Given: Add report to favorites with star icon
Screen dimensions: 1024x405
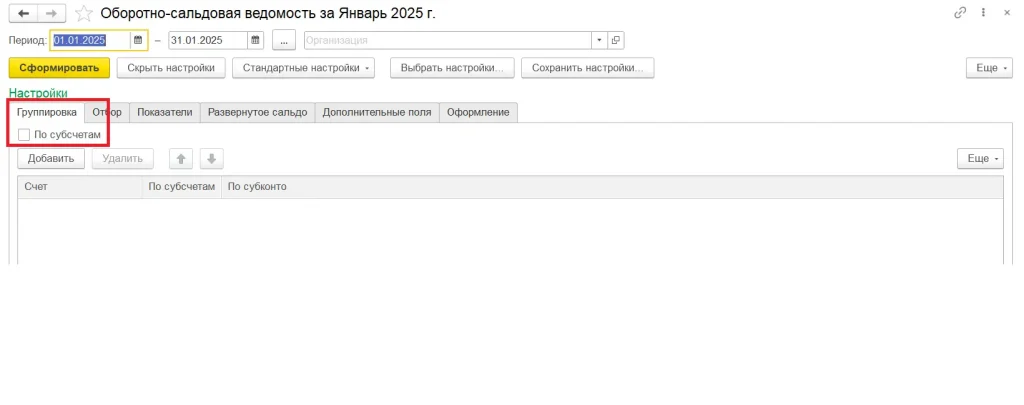Looking at the screenshot, I should (84, 13).
